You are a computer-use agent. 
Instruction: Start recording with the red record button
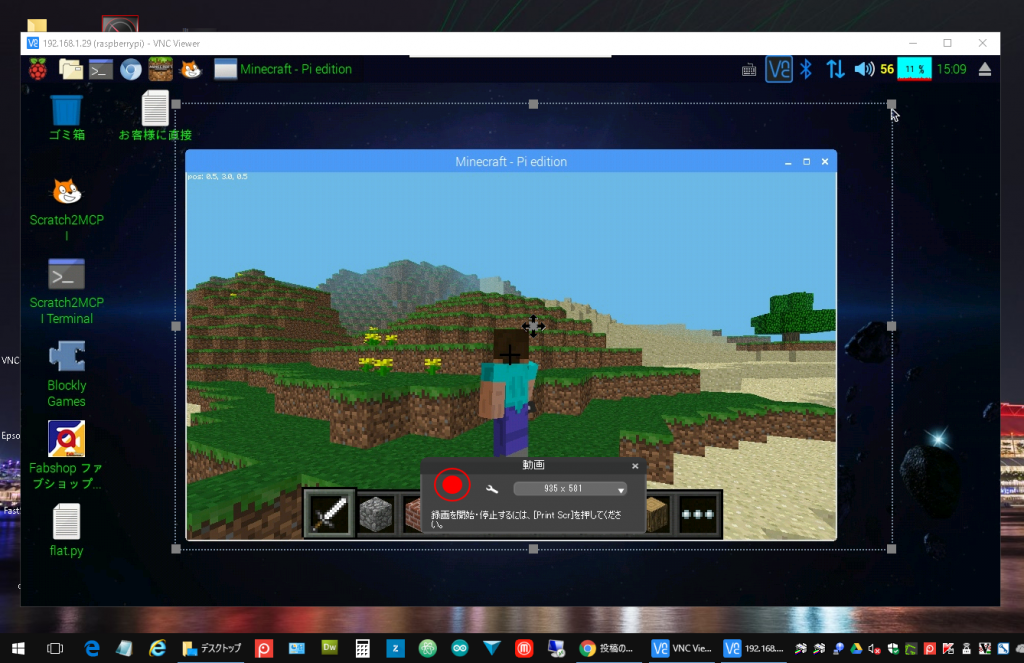pos(452,485)
